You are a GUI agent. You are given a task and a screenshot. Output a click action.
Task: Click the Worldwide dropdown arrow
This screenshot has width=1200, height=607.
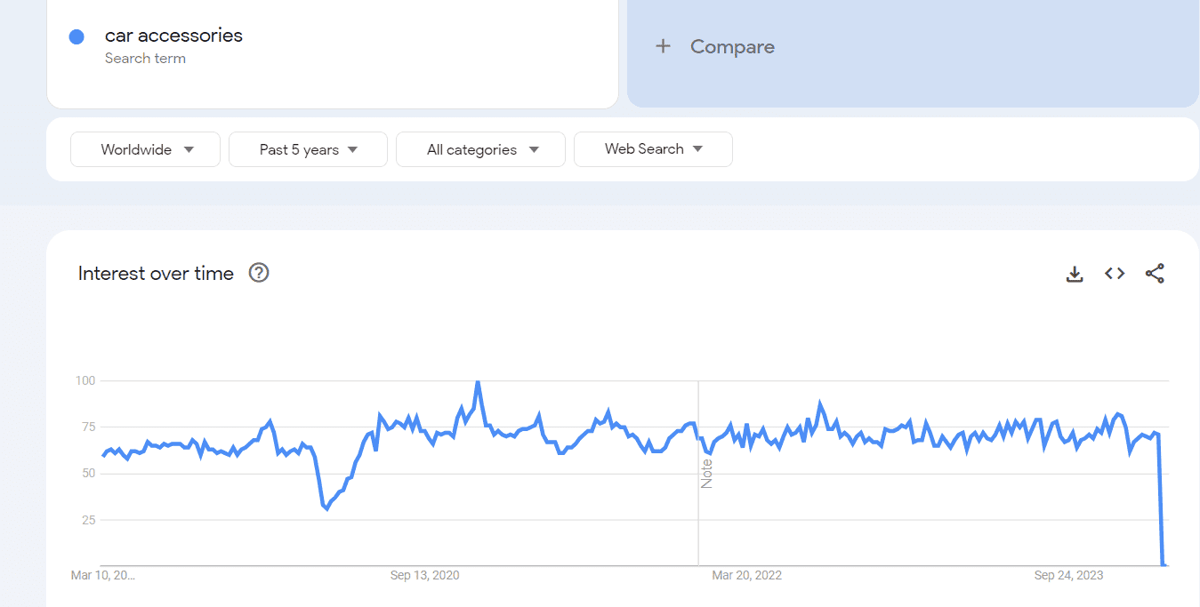(x=188, y=150)
